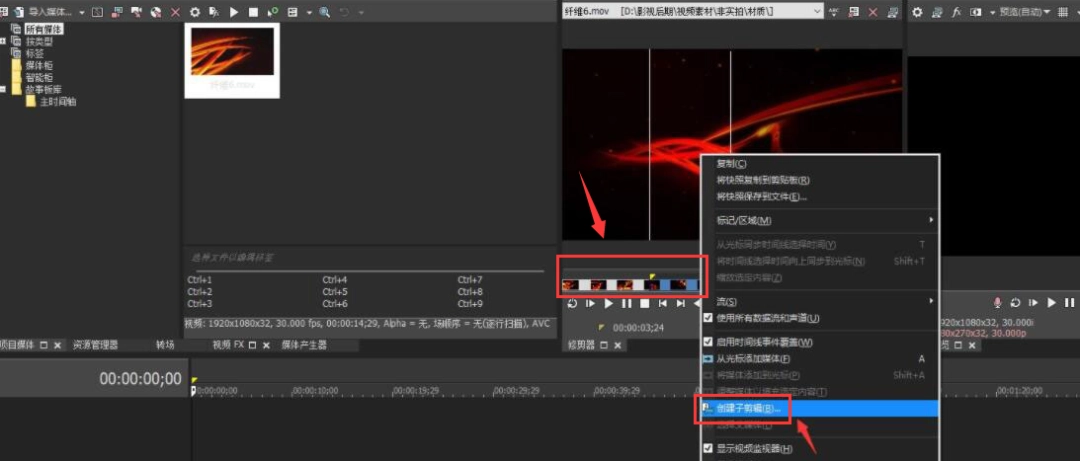Click preview external monitor icon
The height and width of the screenshot is (461, 1080).
(937, 12)
